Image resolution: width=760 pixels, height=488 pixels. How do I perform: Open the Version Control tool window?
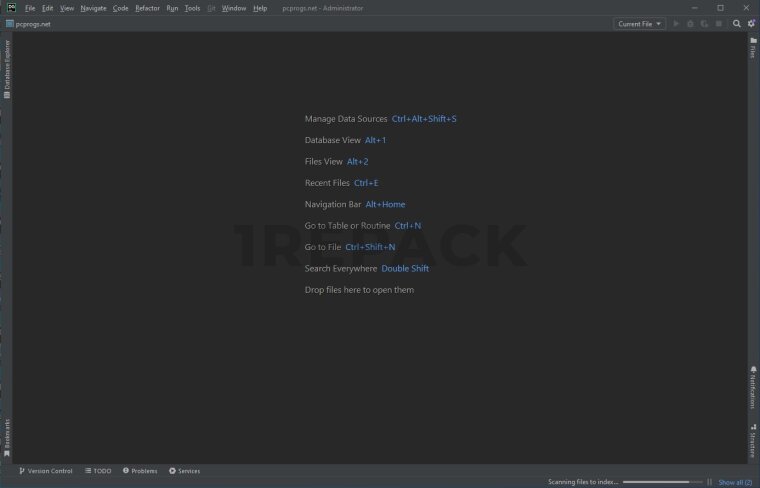pyautogui.click(x=44, y=470)
